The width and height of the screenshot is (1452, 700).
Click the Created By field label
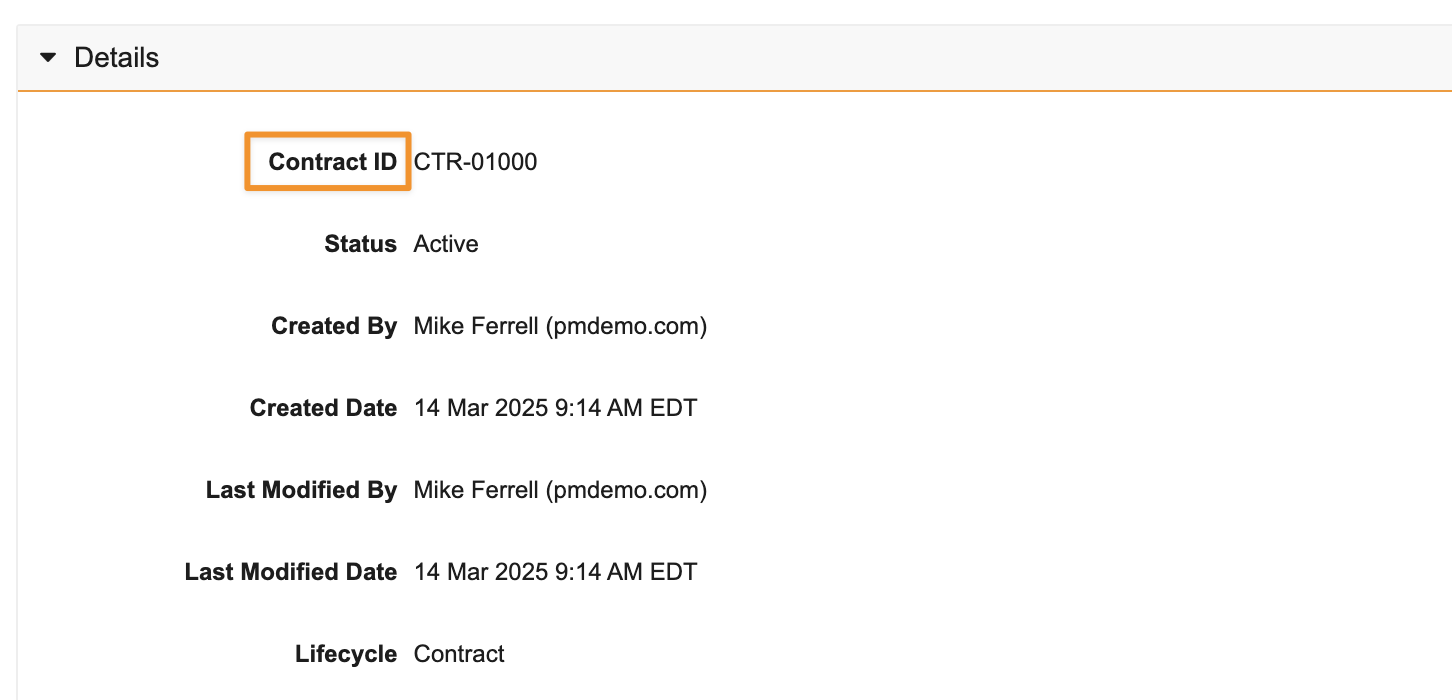click(334, 326)
